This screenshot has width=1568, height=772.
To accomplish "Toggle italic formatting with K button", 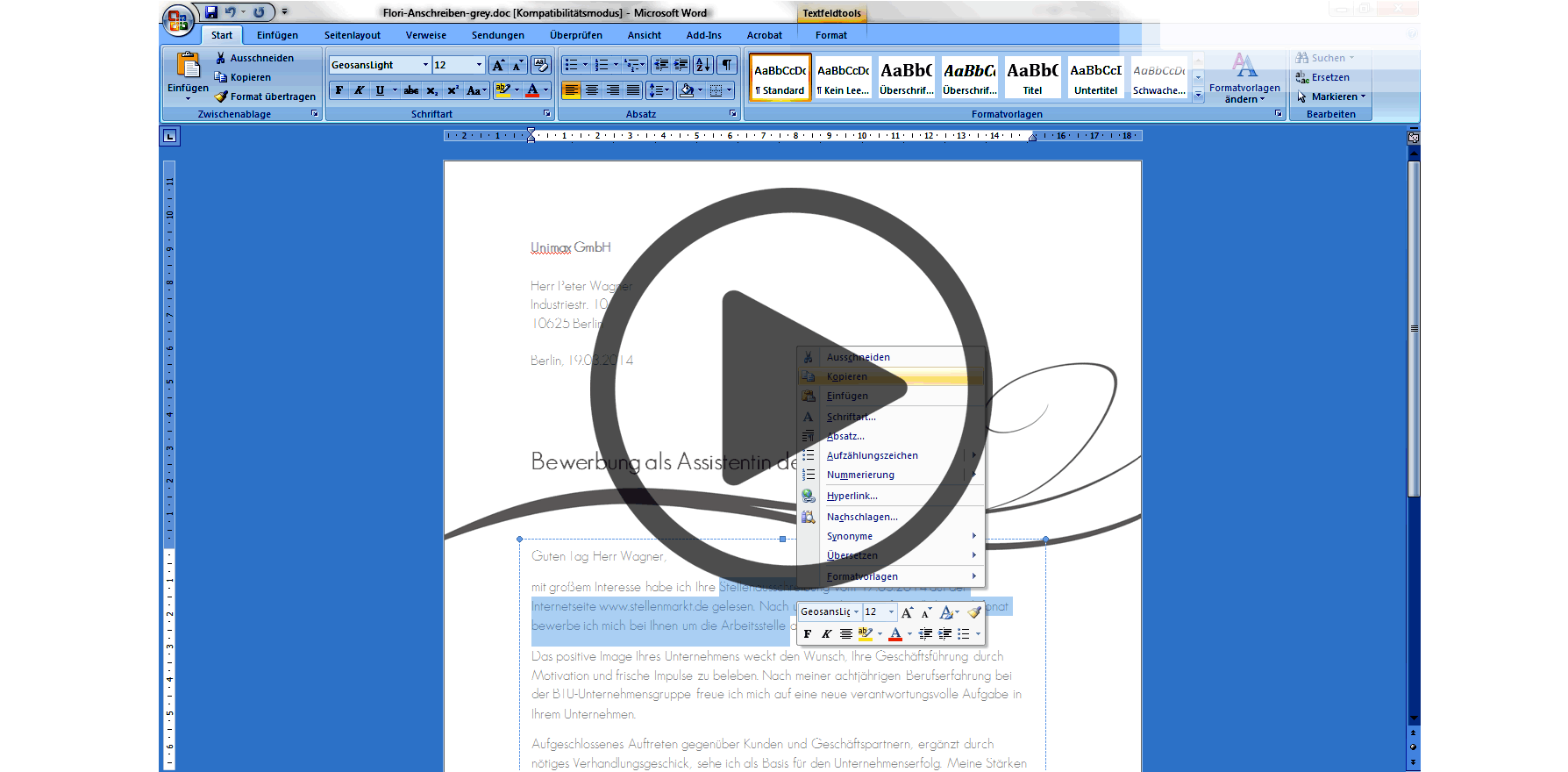I will pyautogui.click(x=359, y=90).
